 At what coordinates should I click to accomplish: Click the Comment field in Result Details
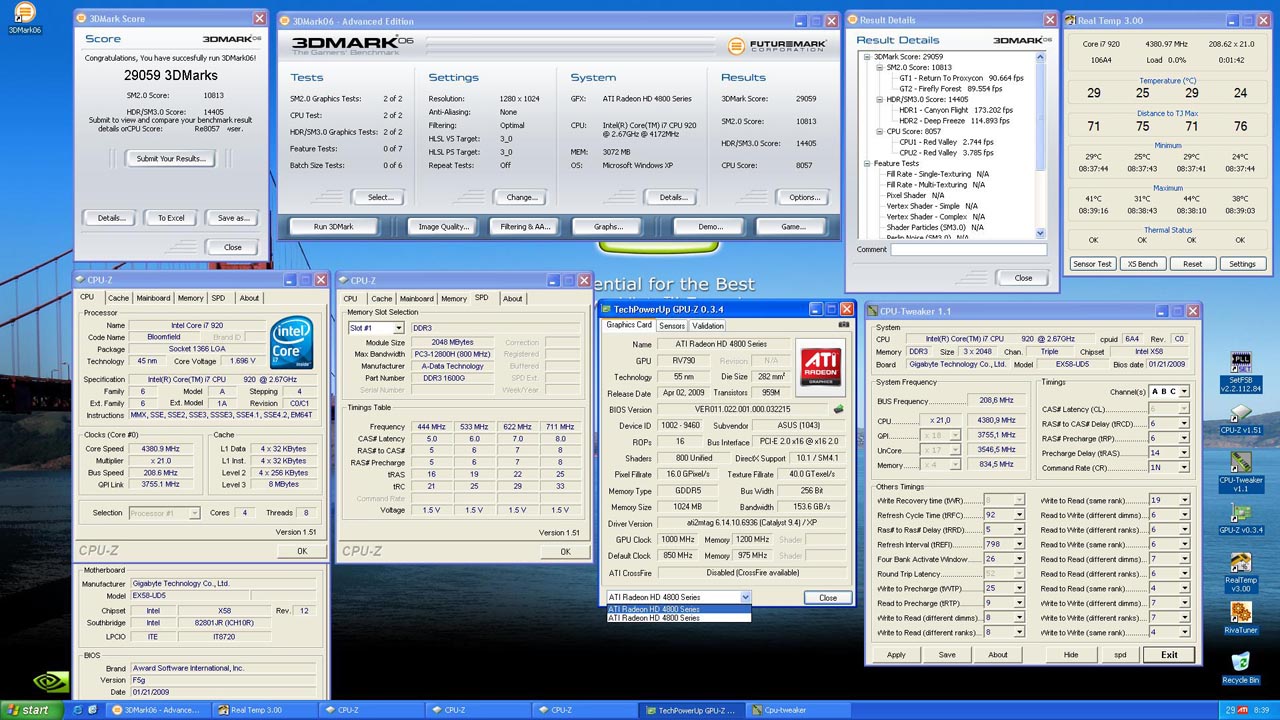click(970, 250)
